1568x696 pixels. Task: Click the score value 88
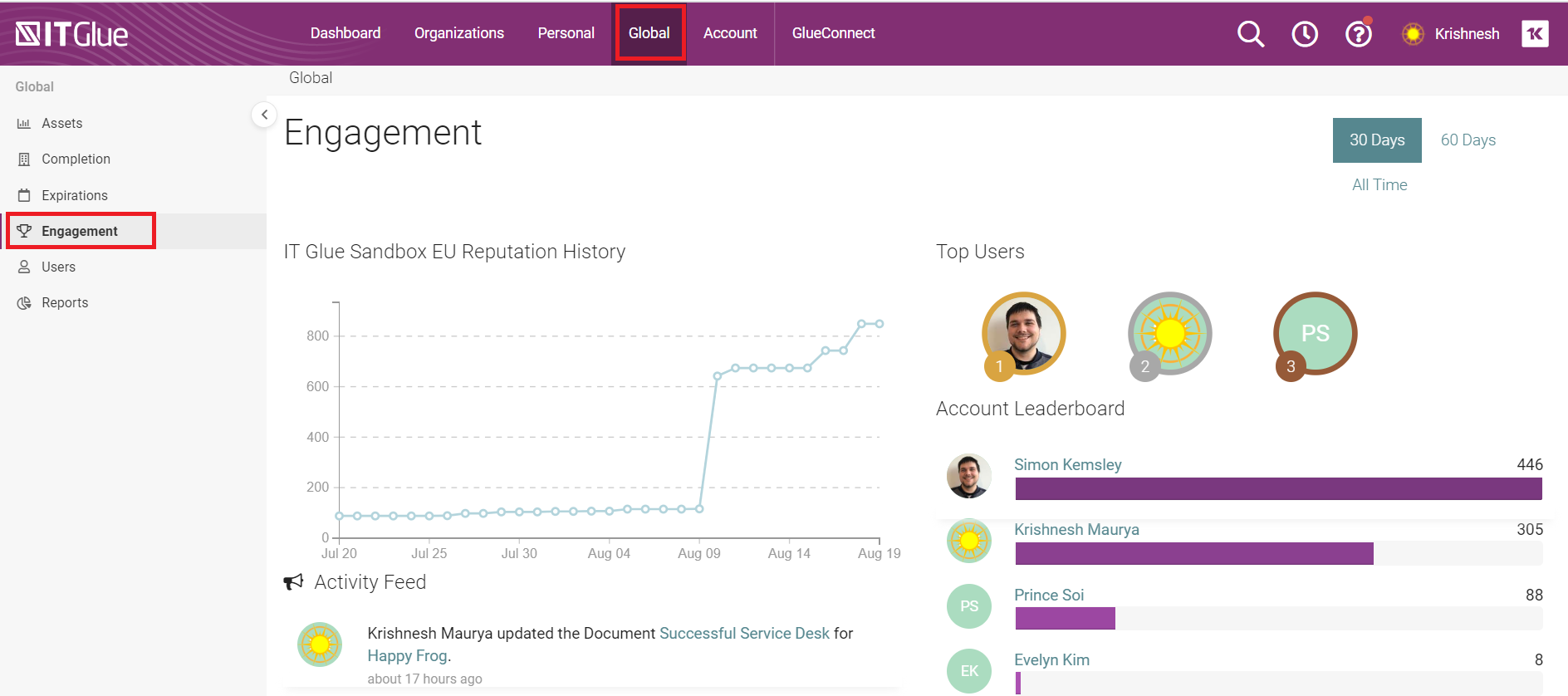(x=1534, y=596)
